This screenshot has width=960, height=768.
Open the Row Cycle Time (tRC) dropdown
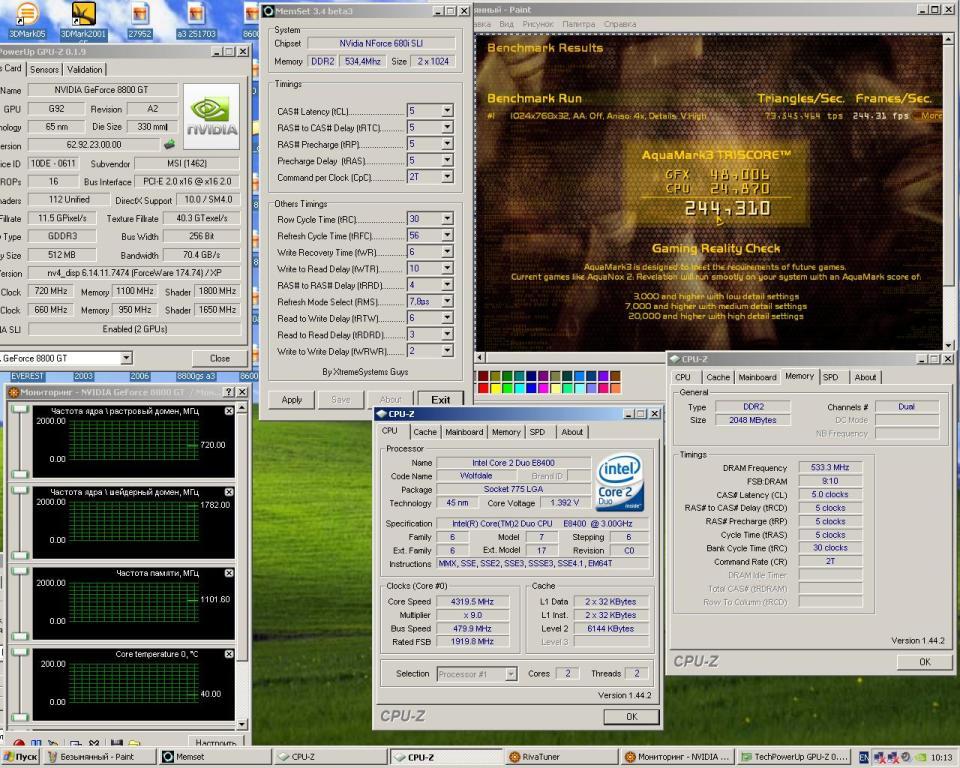pyautogui.click(x=448, y=219)
